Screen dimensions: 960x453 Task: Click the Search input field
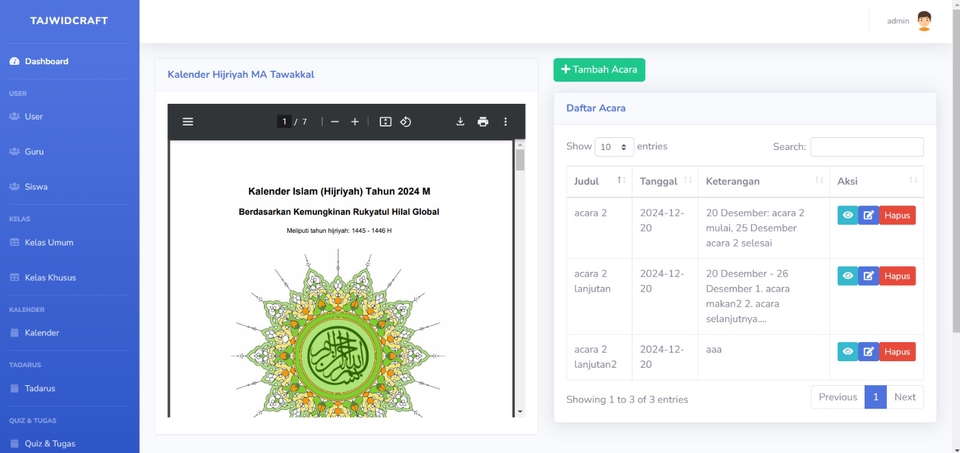coord(866,147)
